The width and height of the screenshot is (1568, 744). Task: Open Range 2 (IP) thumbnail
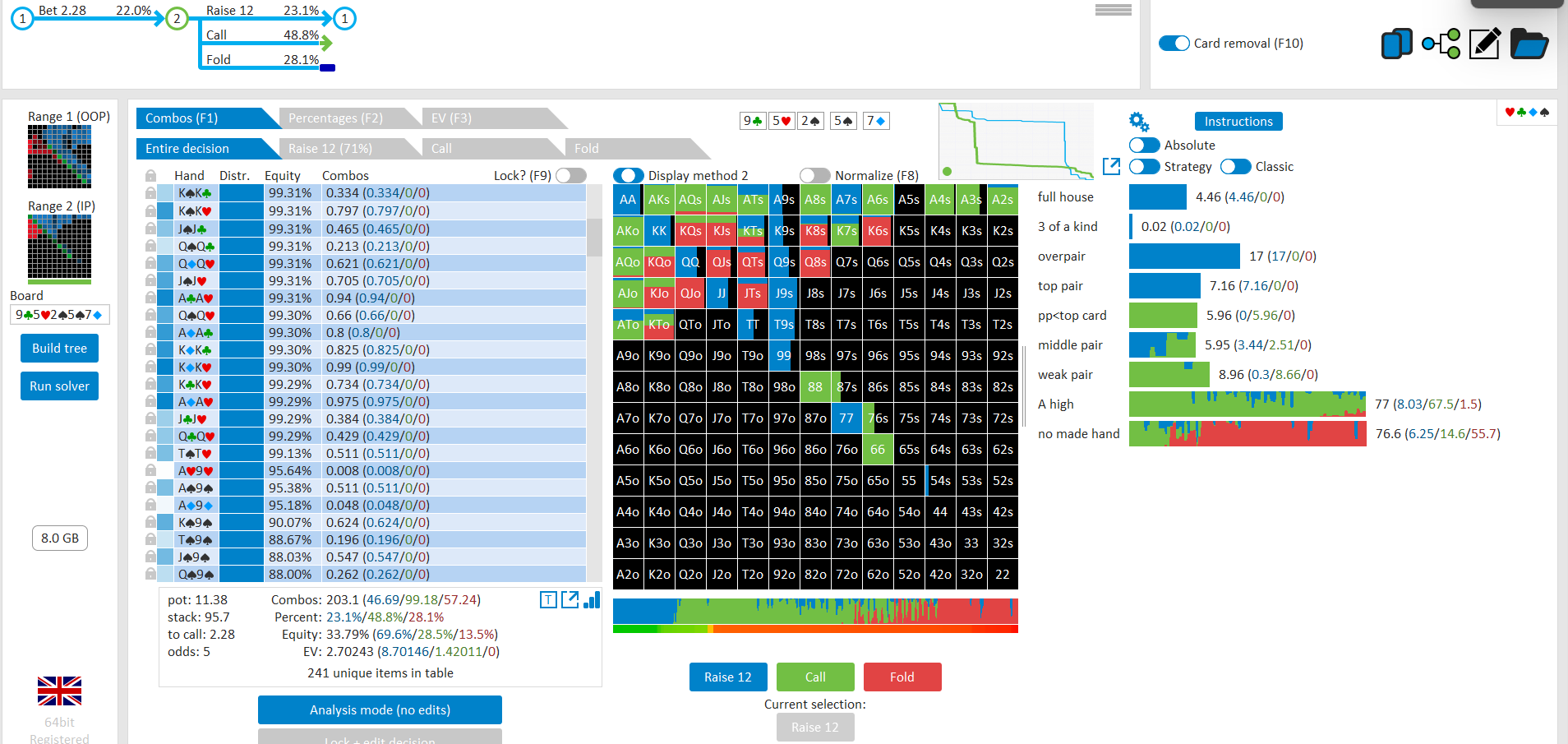pos(59,247)
